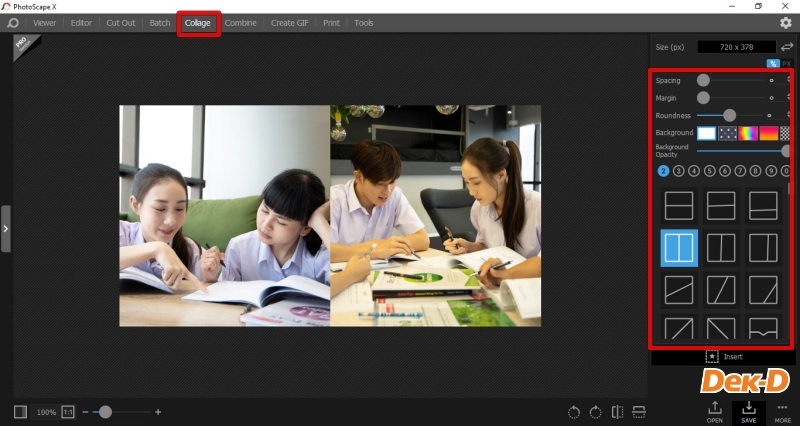800x426 pixels.
Task: Open the Create GIF tab
Action: coord(290,23)
